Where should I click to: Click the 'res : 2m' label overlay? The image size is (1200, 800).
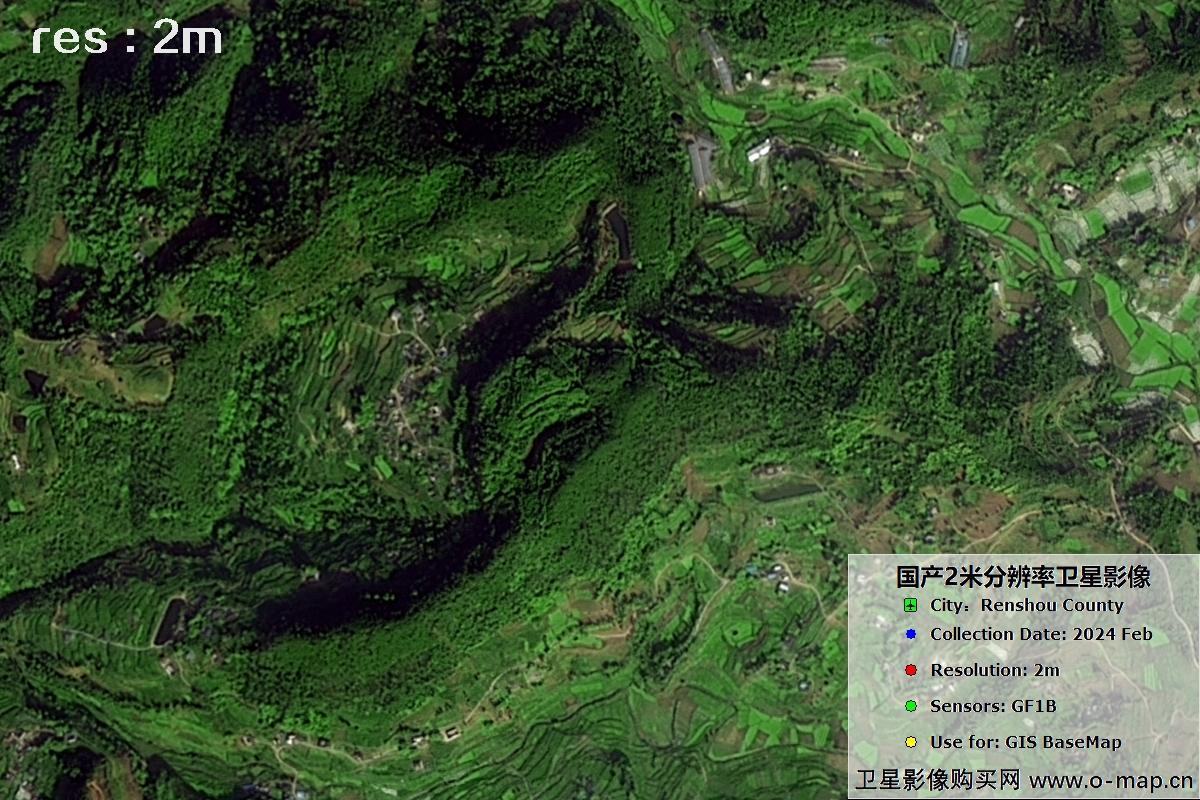pos(126,39)
